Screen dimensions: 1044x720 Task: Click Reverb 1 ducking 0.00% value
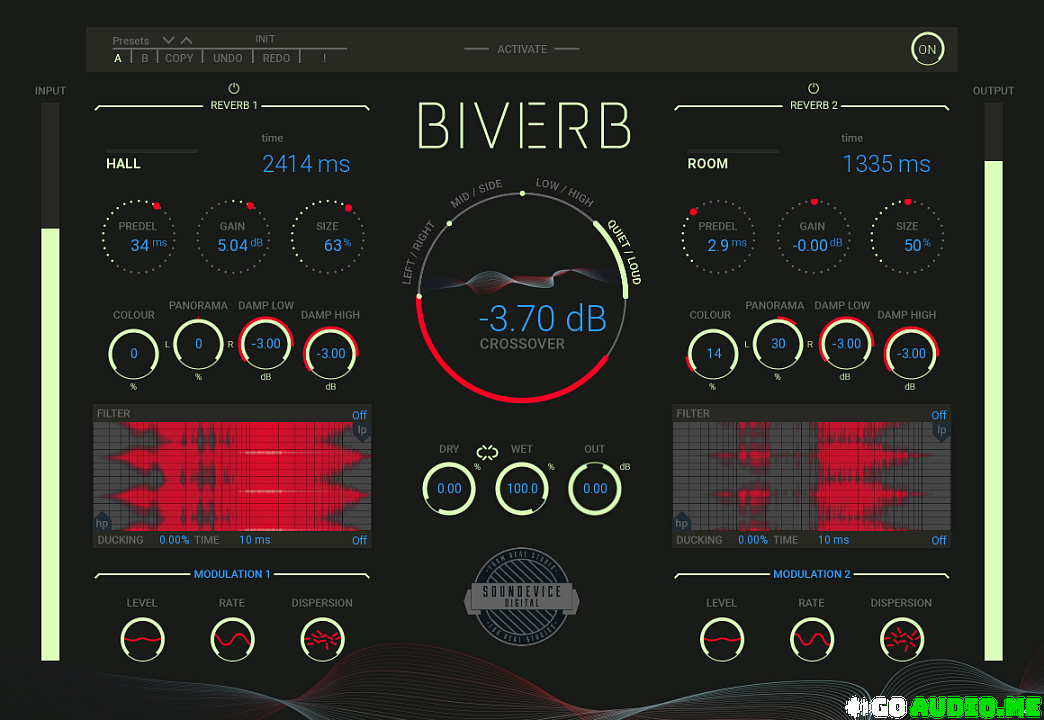tap(174, 540)
